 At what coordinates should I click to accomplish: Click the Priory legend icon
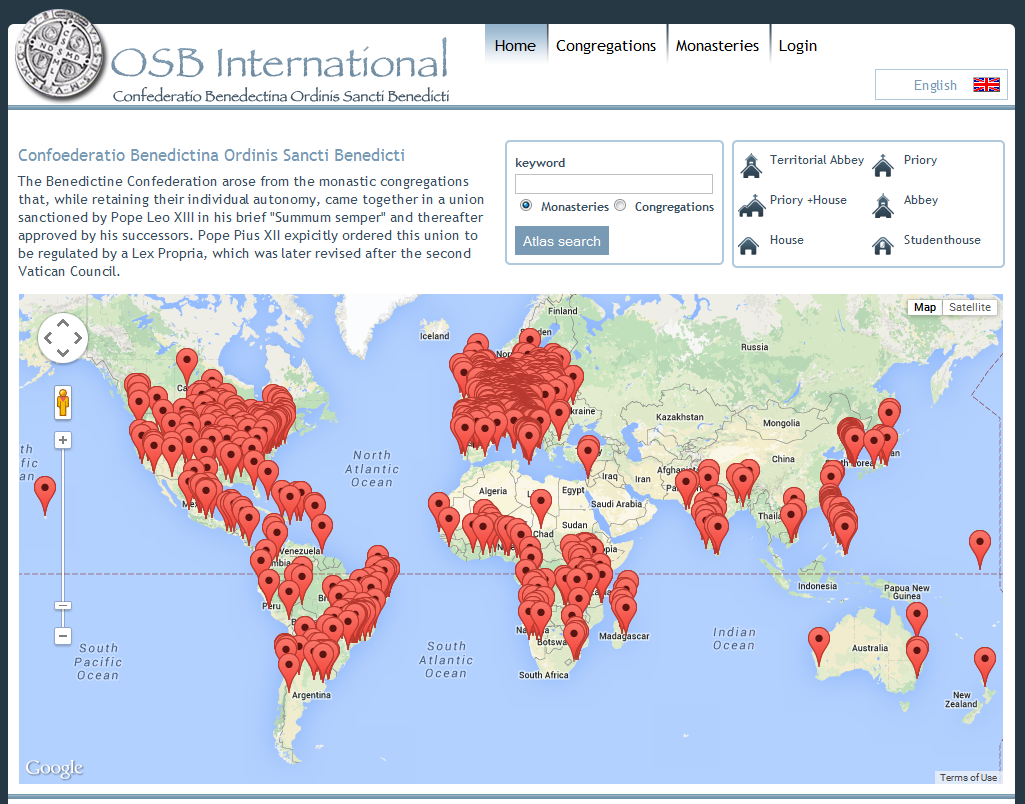pyautogui.click(x=882, y=165)
